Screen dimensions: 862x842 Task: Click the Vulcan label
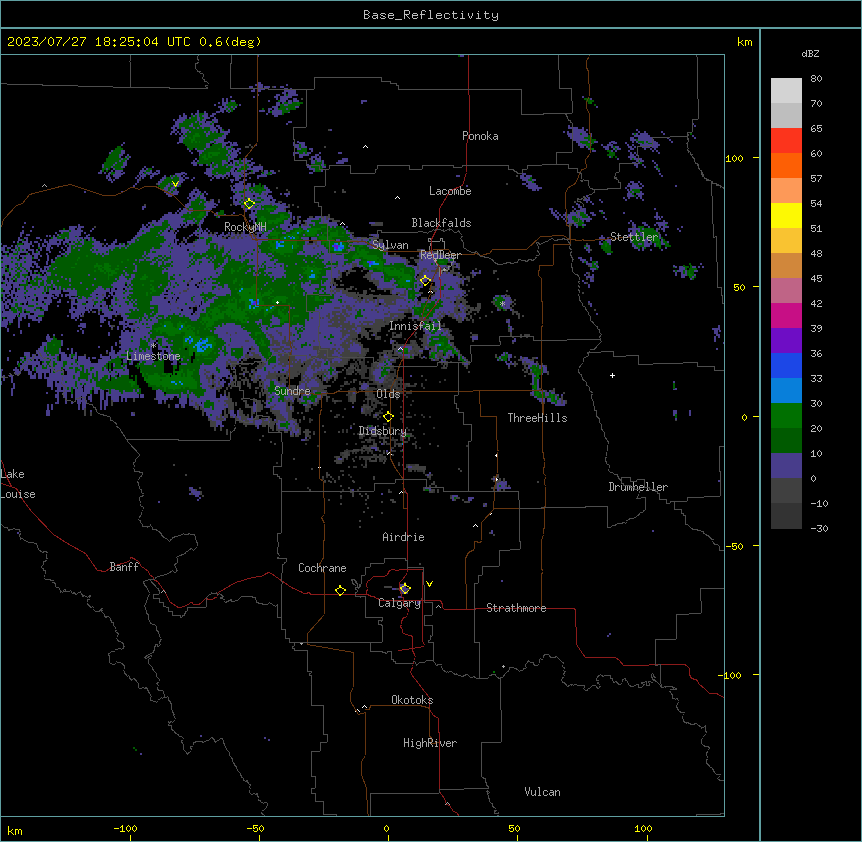click(543, 792)
